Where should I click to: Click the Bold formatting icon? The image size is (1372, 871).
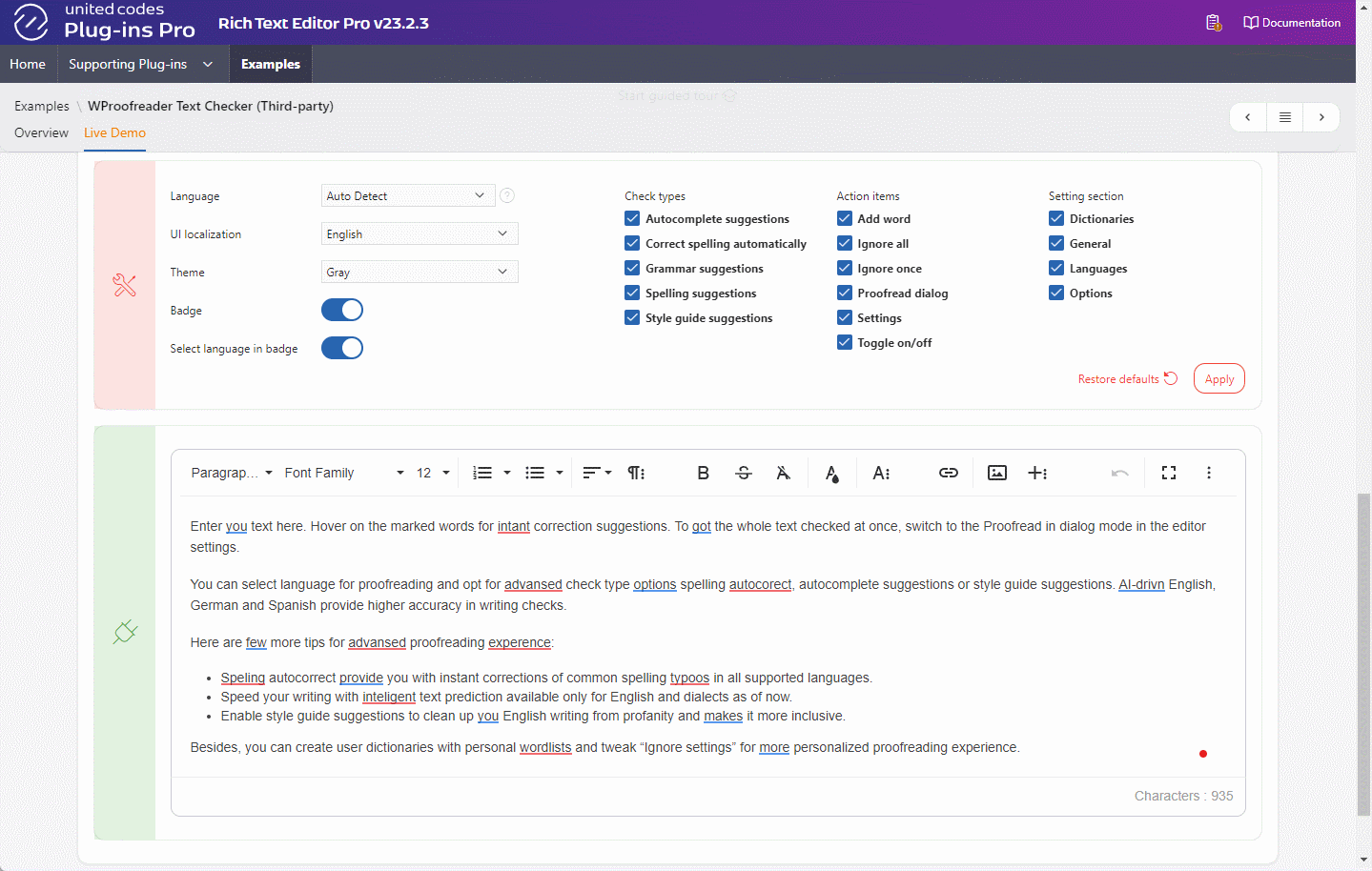coord(703,473)
